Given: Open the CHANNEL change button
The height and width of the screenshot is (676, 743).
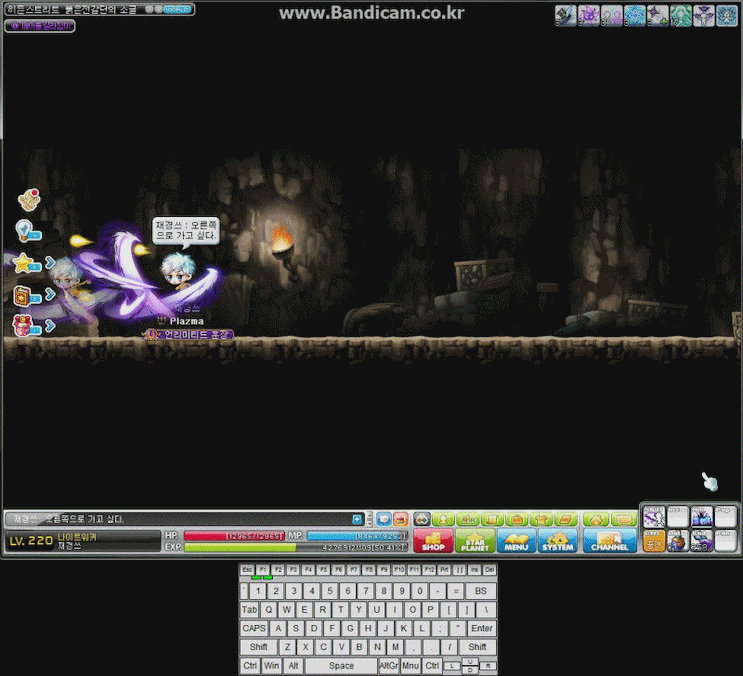Looking at the screenshot, I should pos(610,541).
